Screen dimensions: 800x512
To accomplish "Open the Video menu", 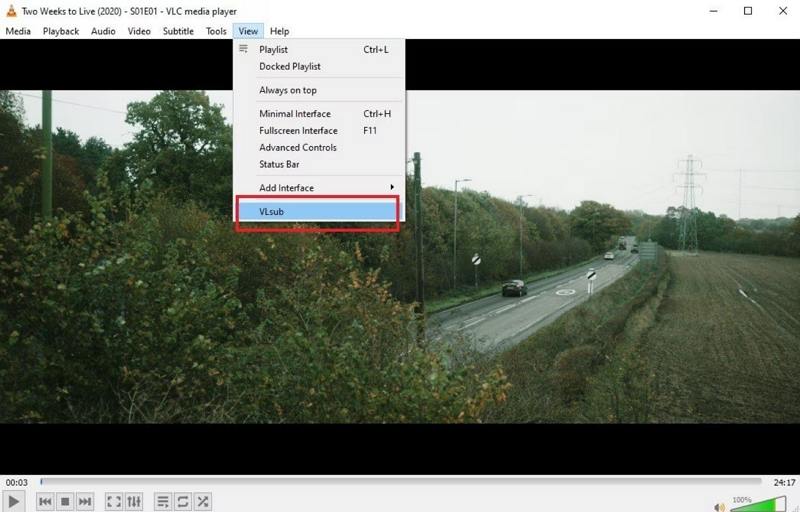I will click(x=139, y=31).
